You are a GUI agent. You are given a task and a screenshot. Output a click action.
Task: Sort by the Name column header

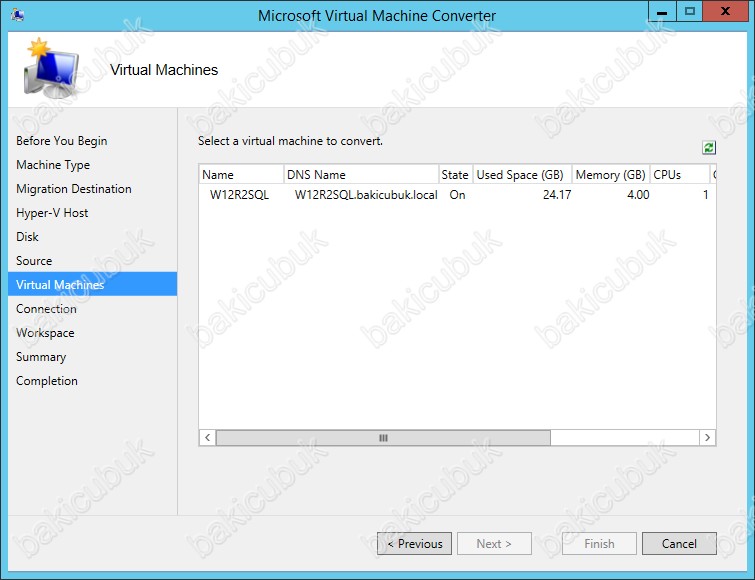[x=240, y=174]
